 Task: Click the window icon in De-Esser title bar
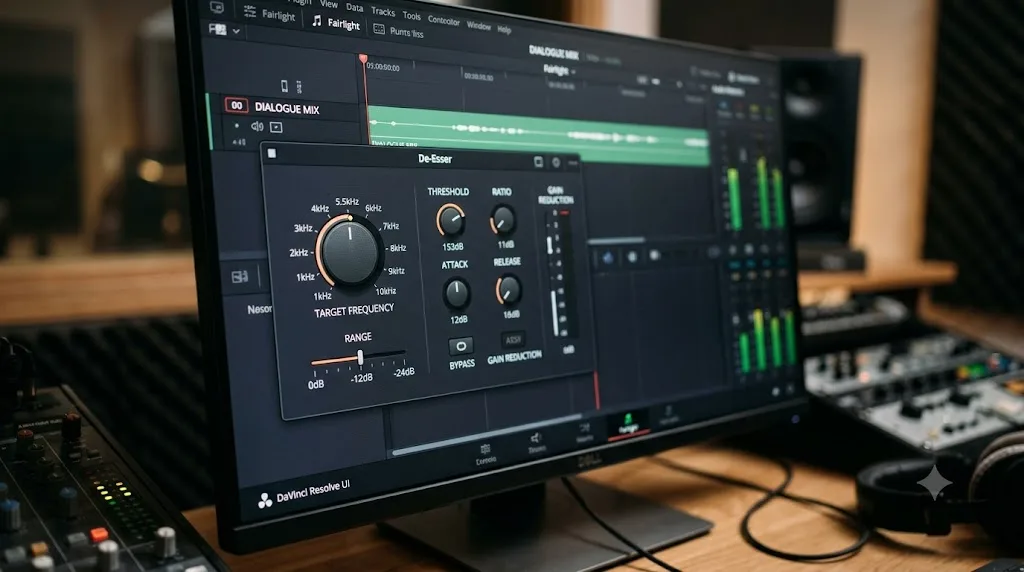538,161
